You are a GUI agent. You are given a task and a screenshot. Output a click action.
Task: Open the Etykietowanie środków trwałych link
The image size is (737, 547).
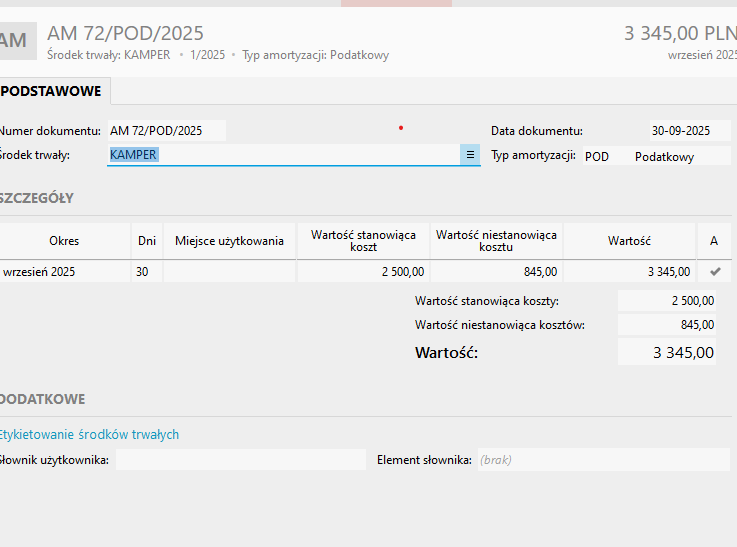click(x=90, y=434)
